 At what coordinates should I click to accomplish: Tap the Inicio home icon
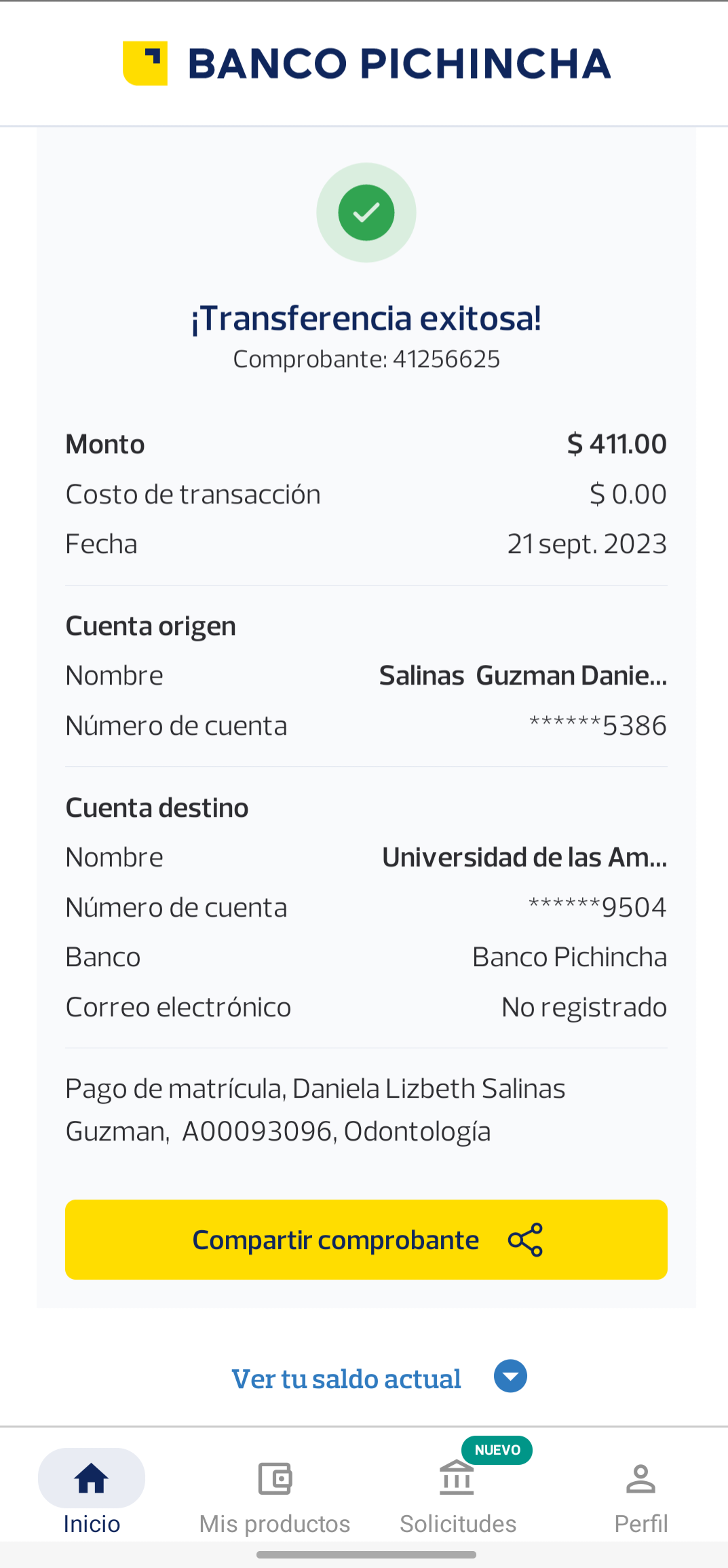(x=92, y=1478)
